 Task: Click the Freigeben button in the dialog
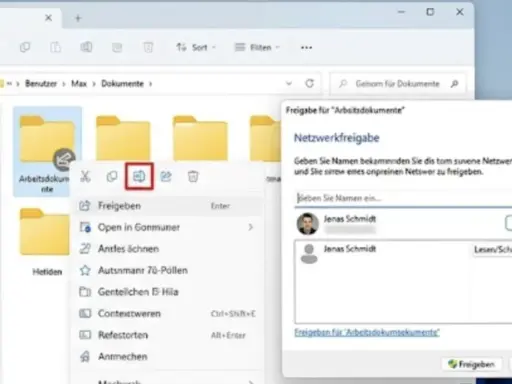click(x=471, y=364)
